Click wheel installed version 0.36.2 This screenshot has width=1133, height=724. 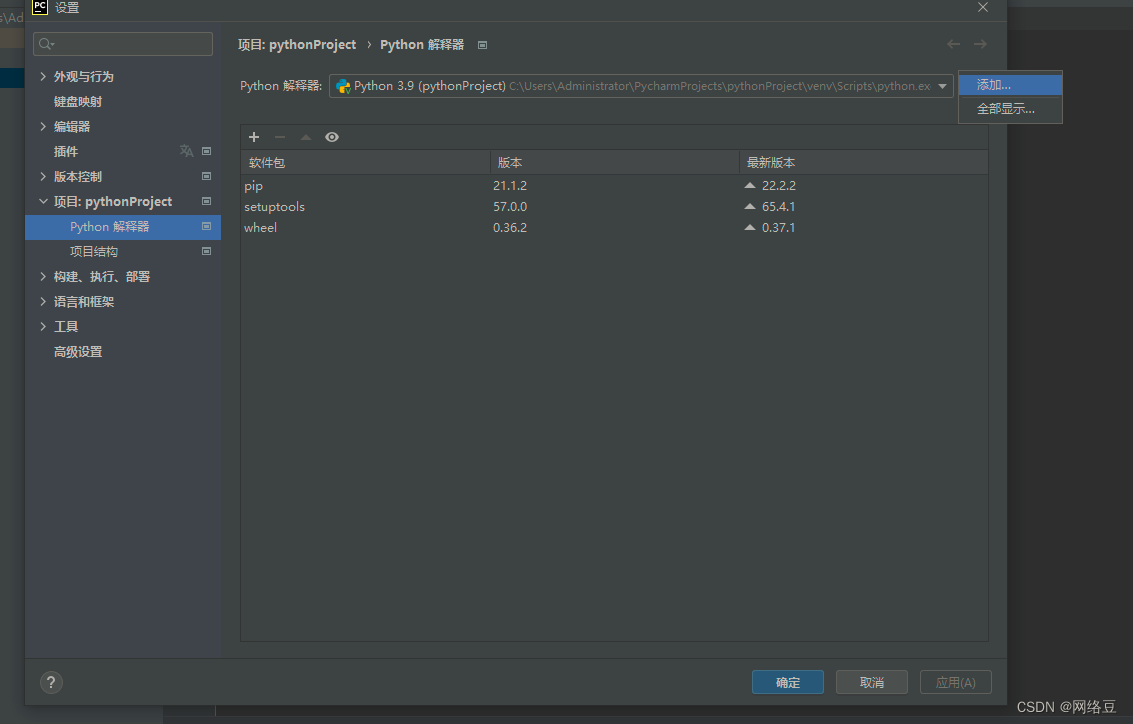510,228
